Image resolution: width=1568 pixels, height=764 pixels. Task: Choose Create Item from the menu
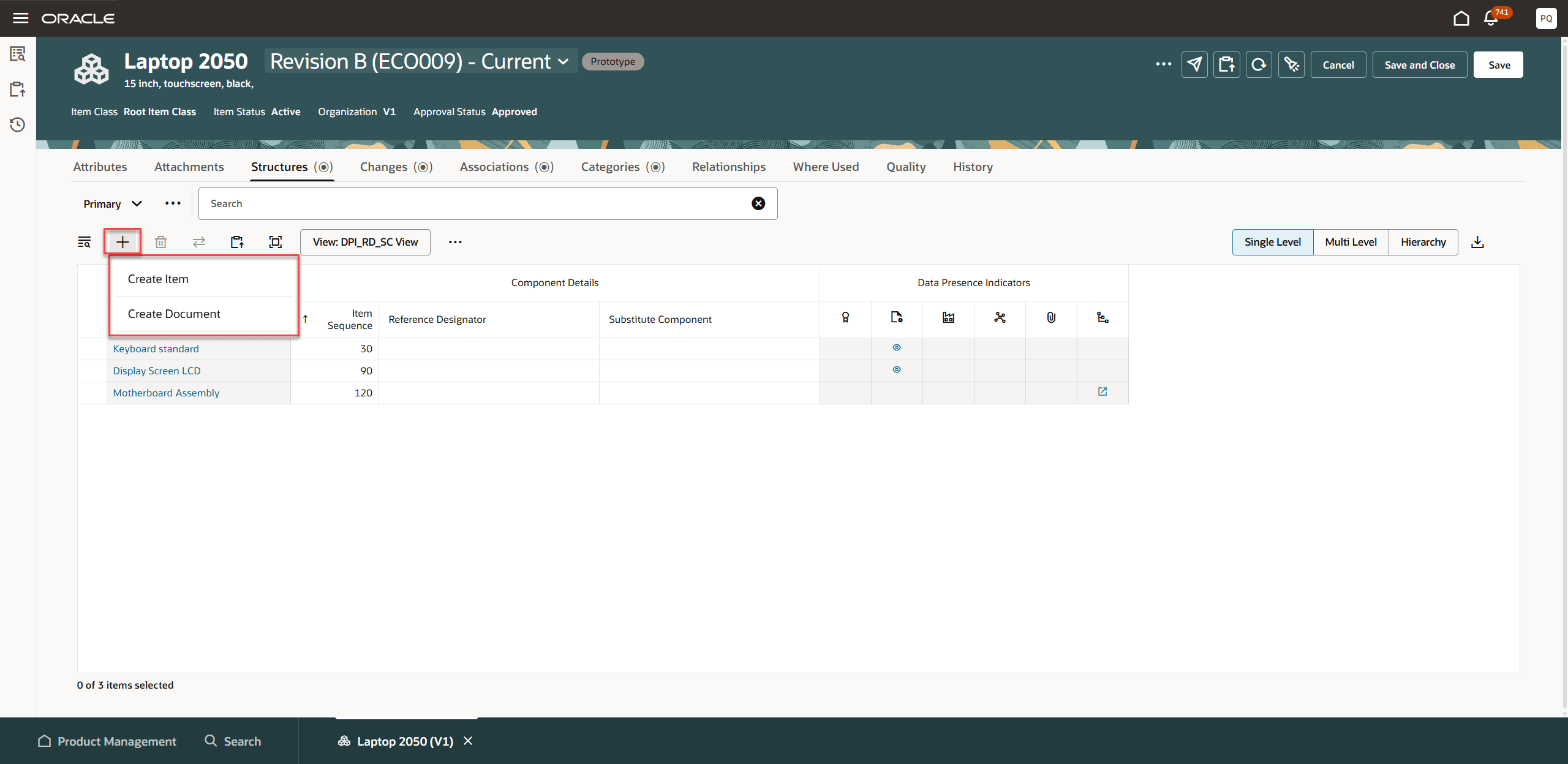click(x=158, y=279)
